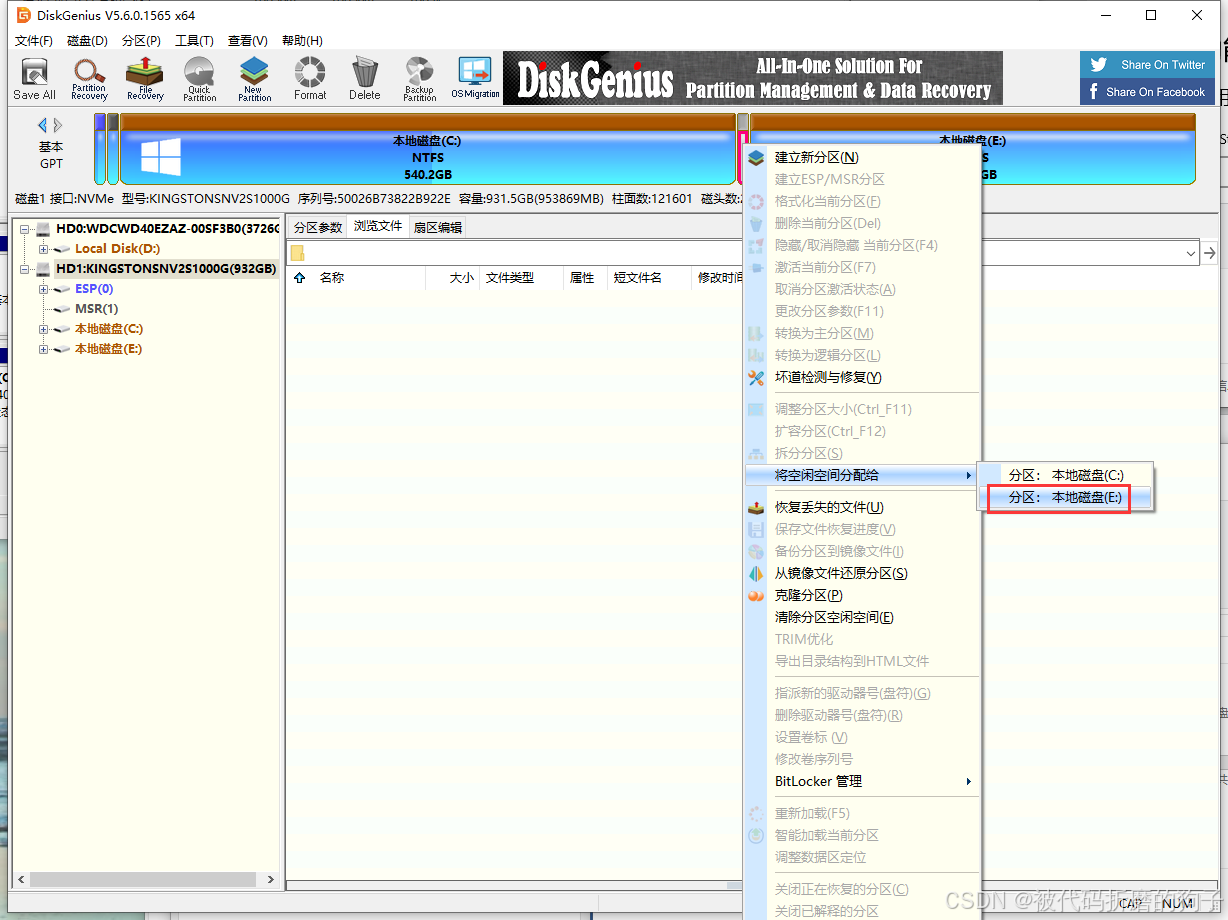This screenshot has width=1228, height=920.
Task: Select 本地磁盘(C:) in disk tree
Action: tap(108, 329)
